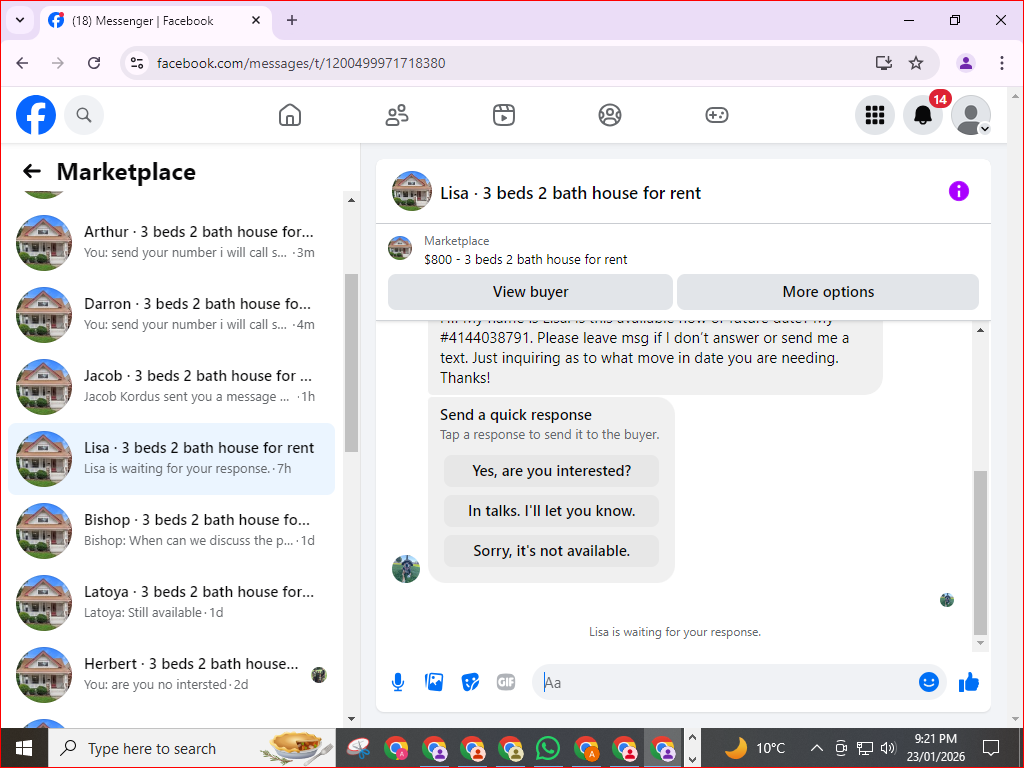
Task: Click the chat messages scrollbar thumb
Action: click(x=980, y=552)
